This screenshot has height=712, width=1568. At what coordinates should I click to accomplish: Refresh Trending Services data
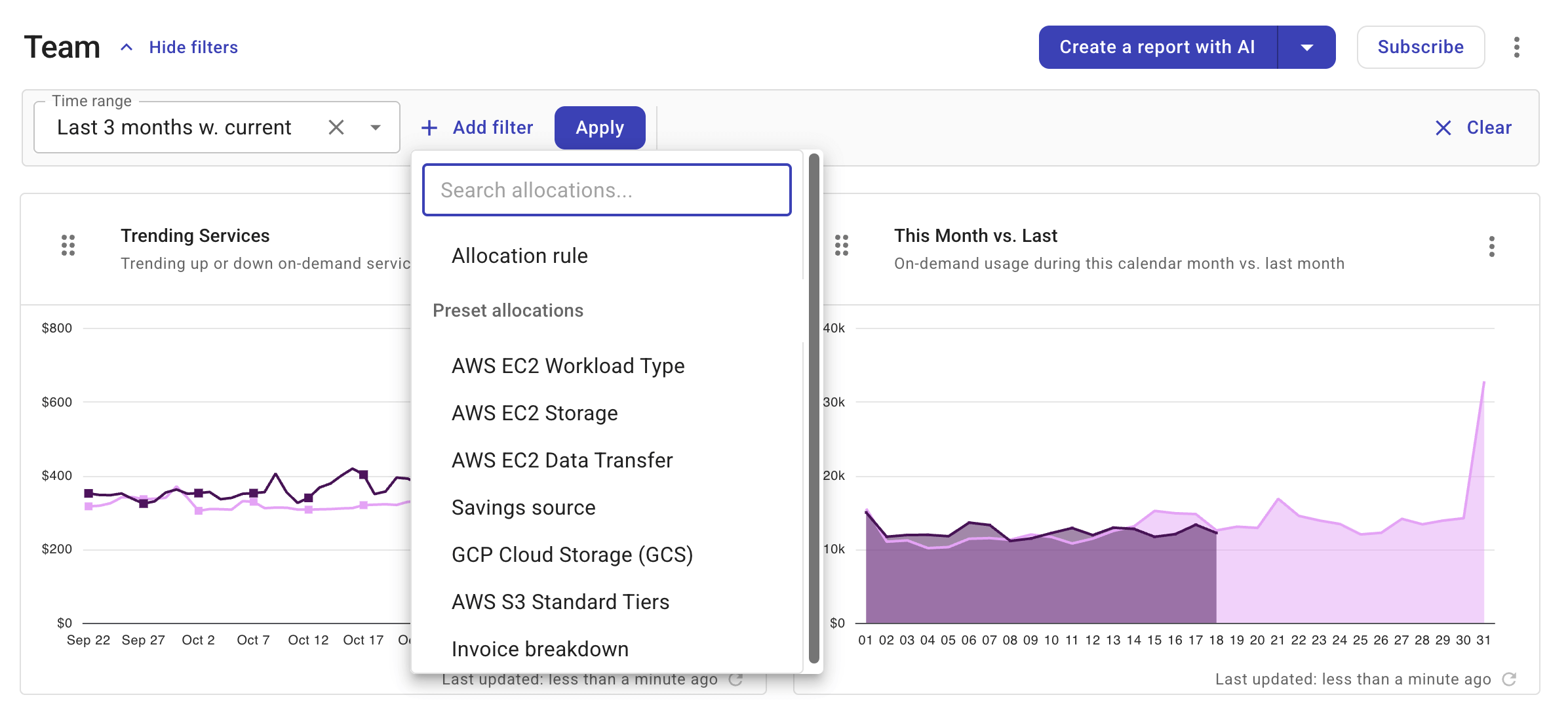pos(737,679)
